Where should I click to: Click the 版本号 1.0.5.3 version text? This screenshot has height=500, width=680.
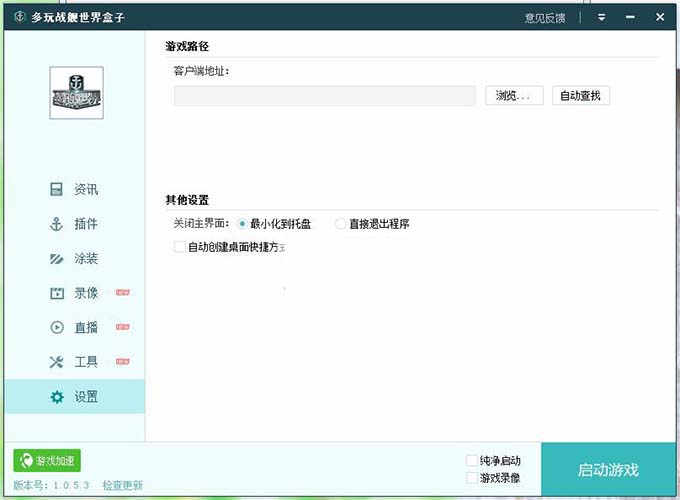pos(51,485)
